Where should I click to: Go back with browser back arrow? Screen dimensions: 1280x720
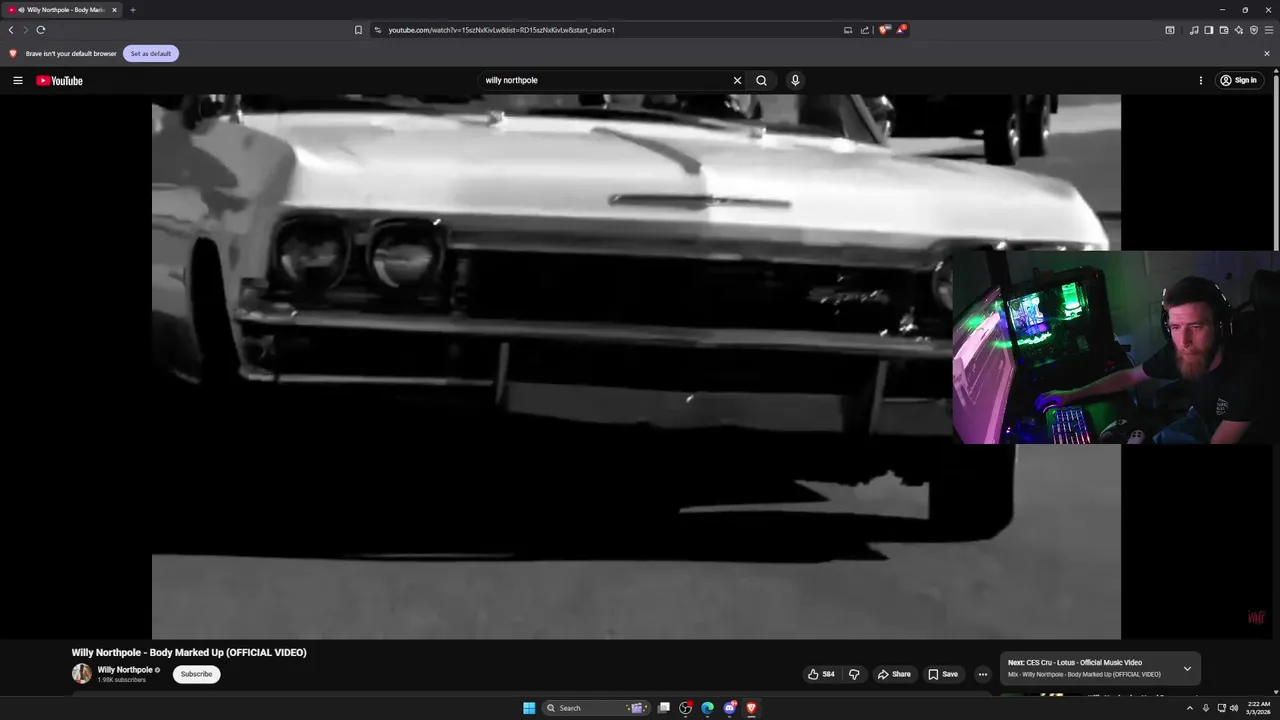tap(11, 30)
